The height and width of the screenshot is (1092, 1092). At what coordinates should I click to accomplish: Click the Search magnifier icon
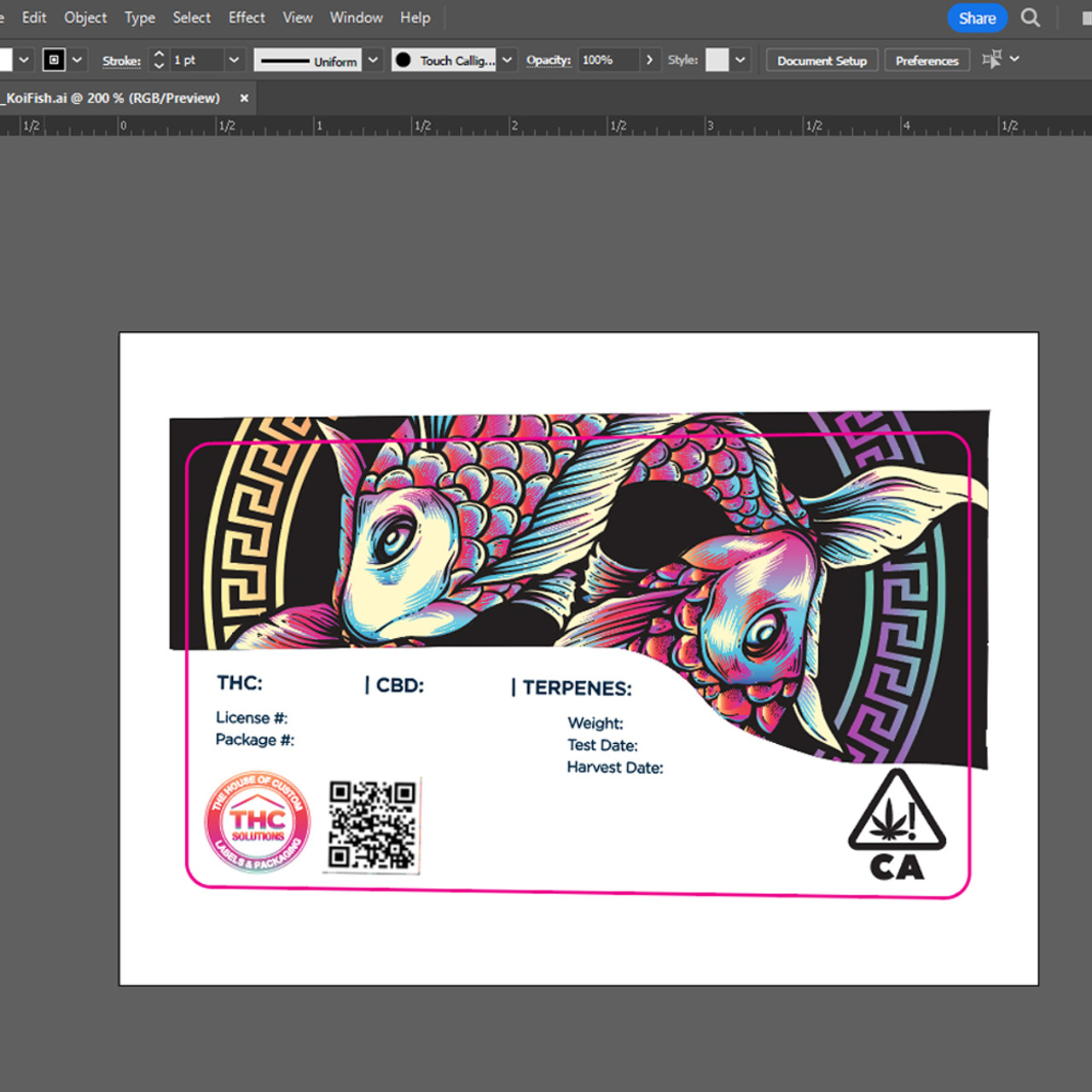pos(1031,18)
